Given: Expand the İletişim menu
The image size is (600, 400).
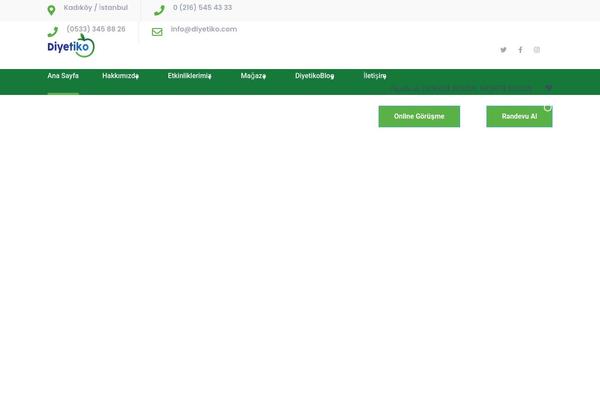Looking at the screenshot, I should point(375,76).
